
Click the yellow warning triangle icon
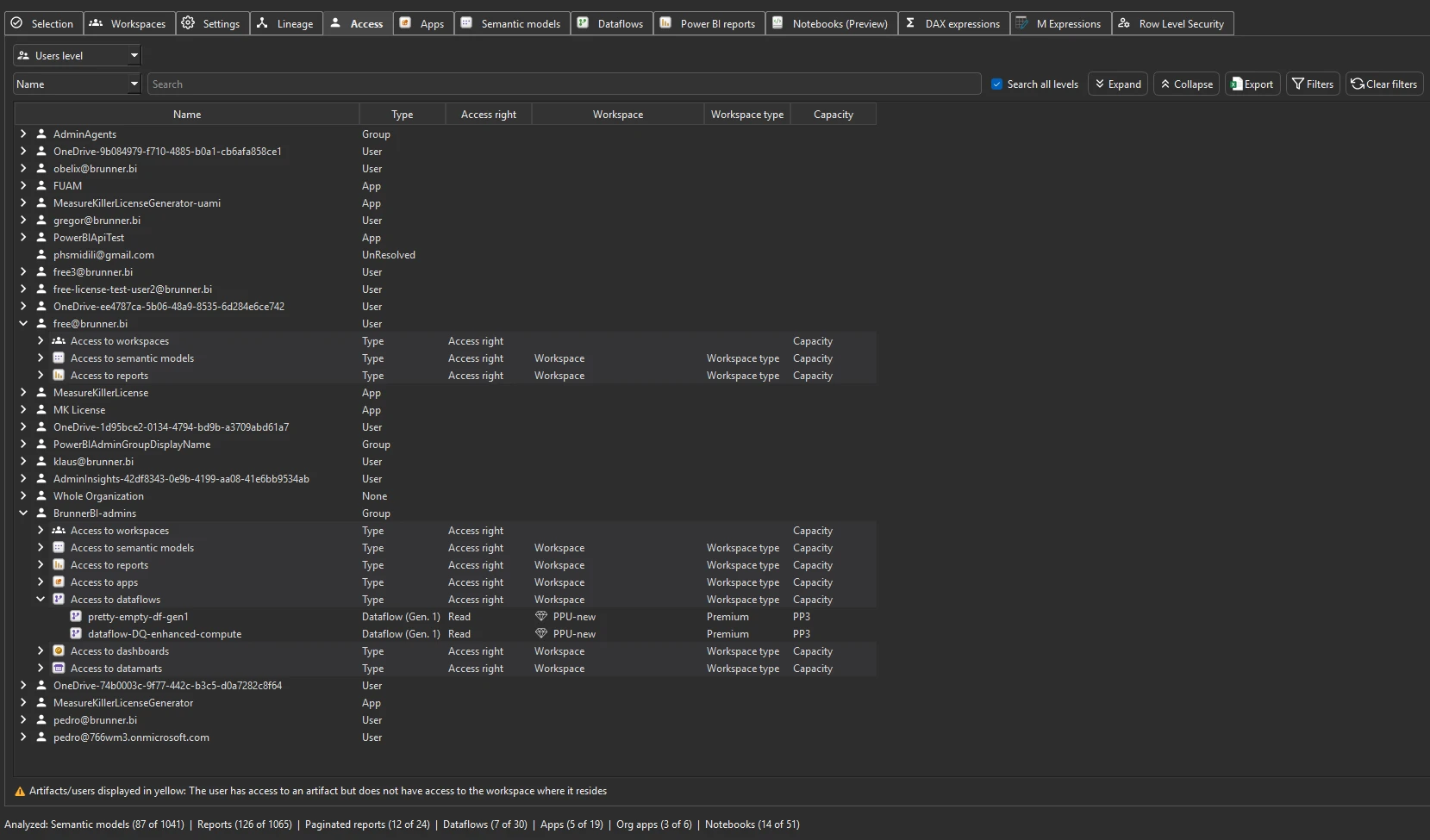point(20,791)
